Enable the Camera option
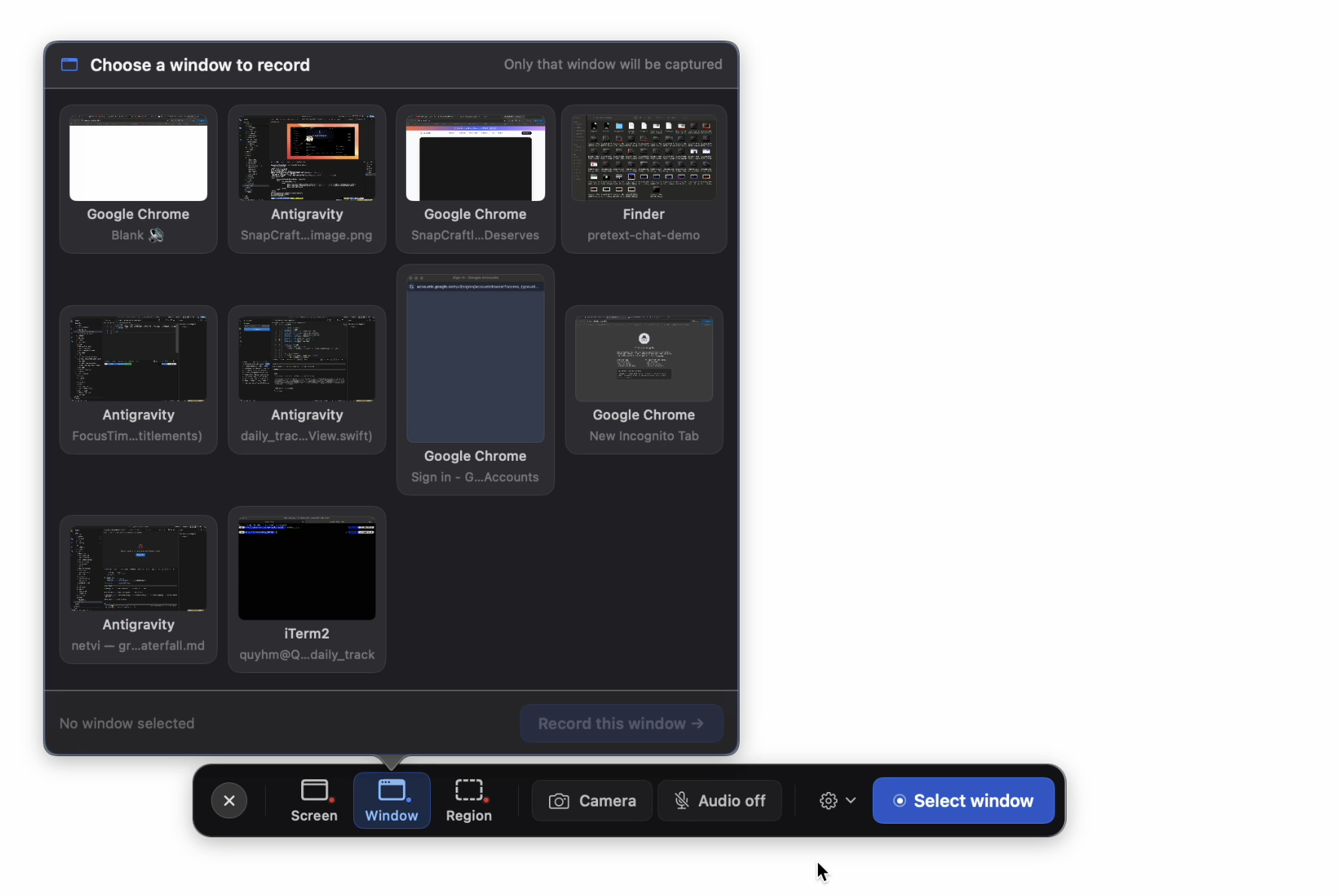1339x896 pixels. 592,800
